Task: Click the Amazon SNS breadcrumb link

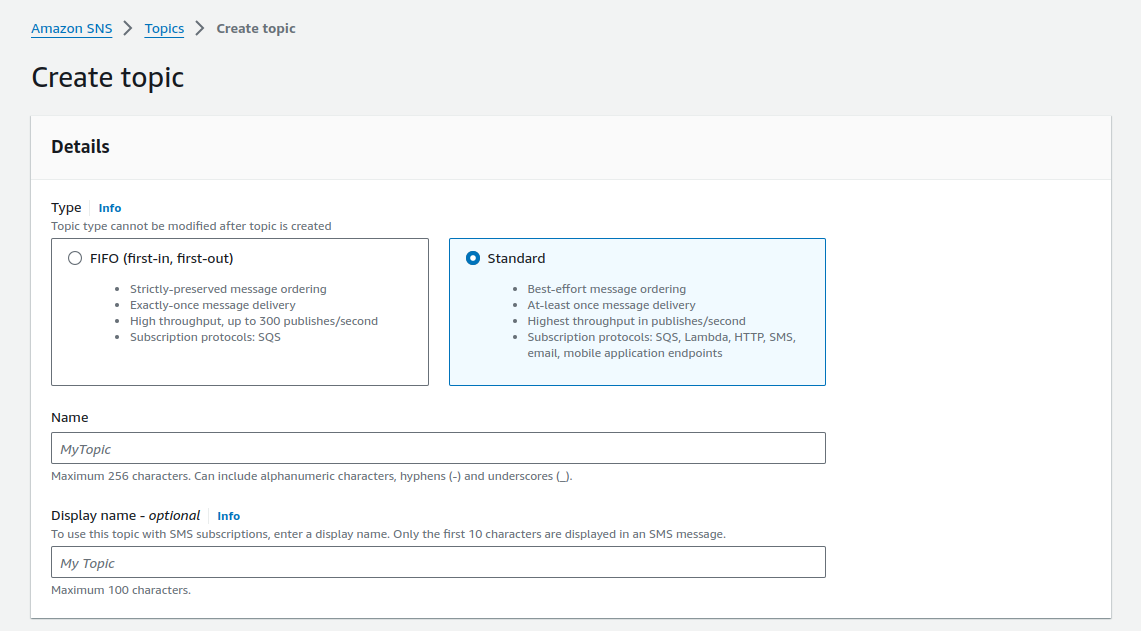Action: pyautogui.click(x=71, y=29)
